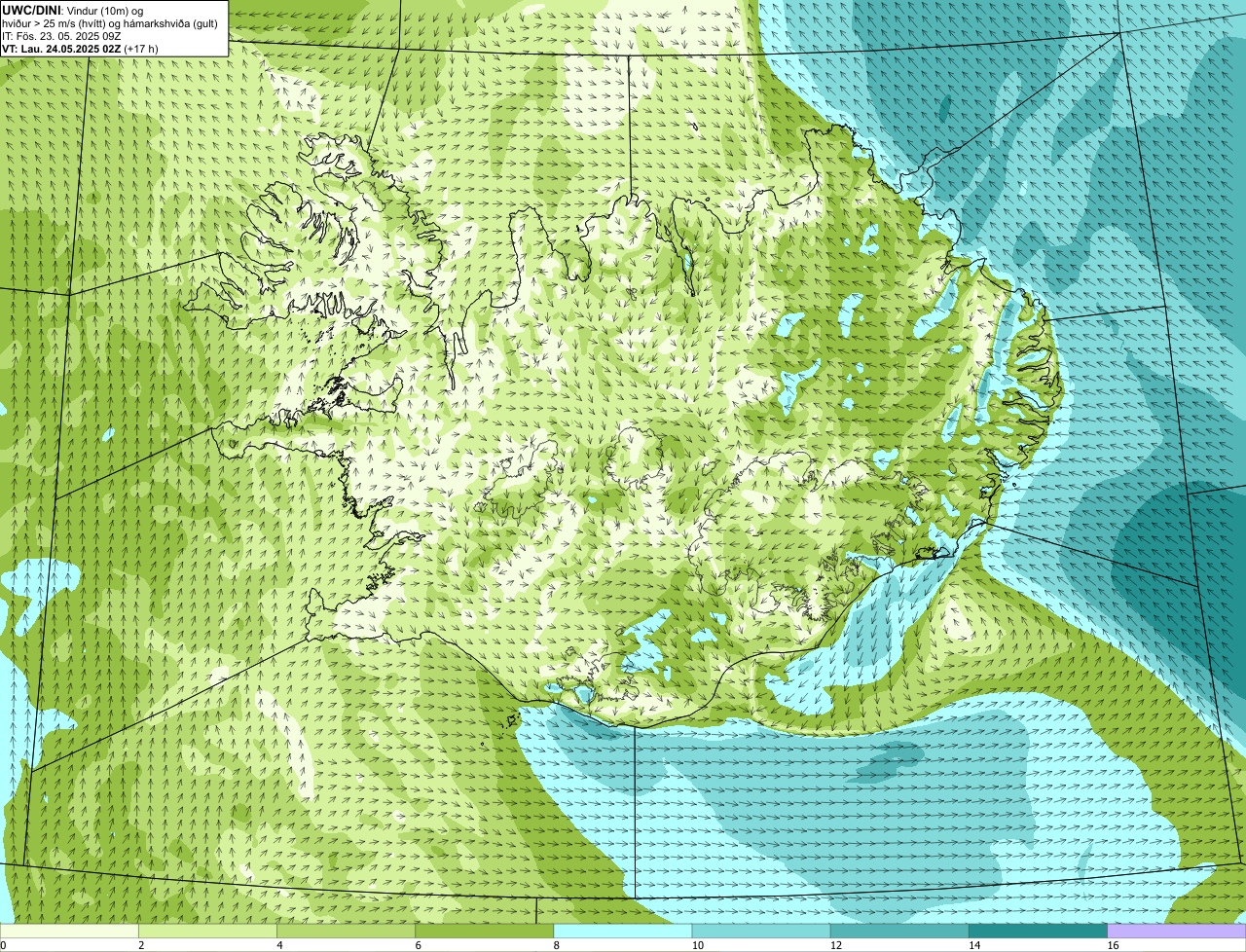Viewport: 1246px width, 952px height.
Task: Click the purple above-16 m/s legend swatch
Action: pyautogui.click(x=1177, y=931)
